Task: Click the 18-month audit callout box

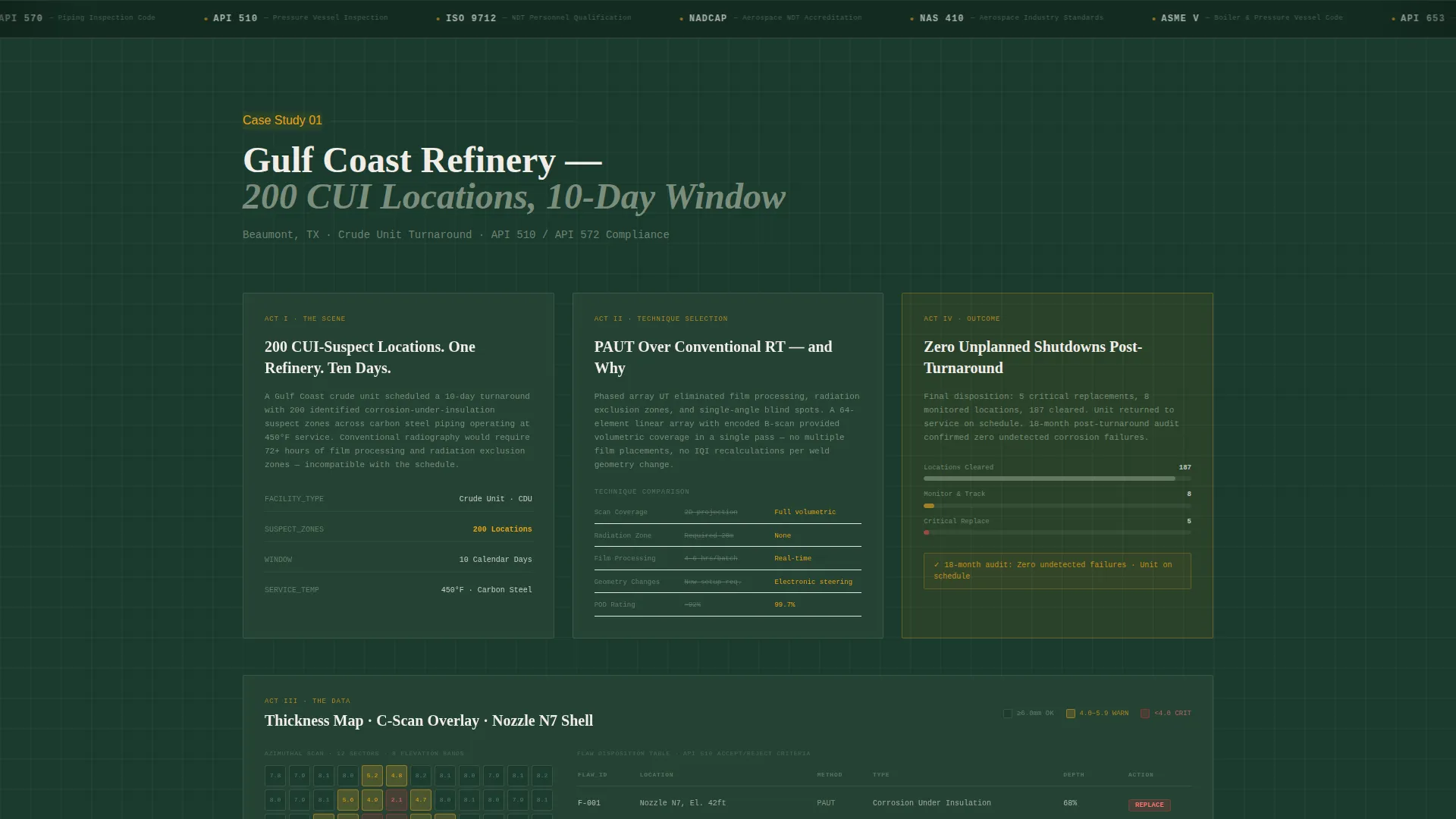Action: coord(1057,571)
